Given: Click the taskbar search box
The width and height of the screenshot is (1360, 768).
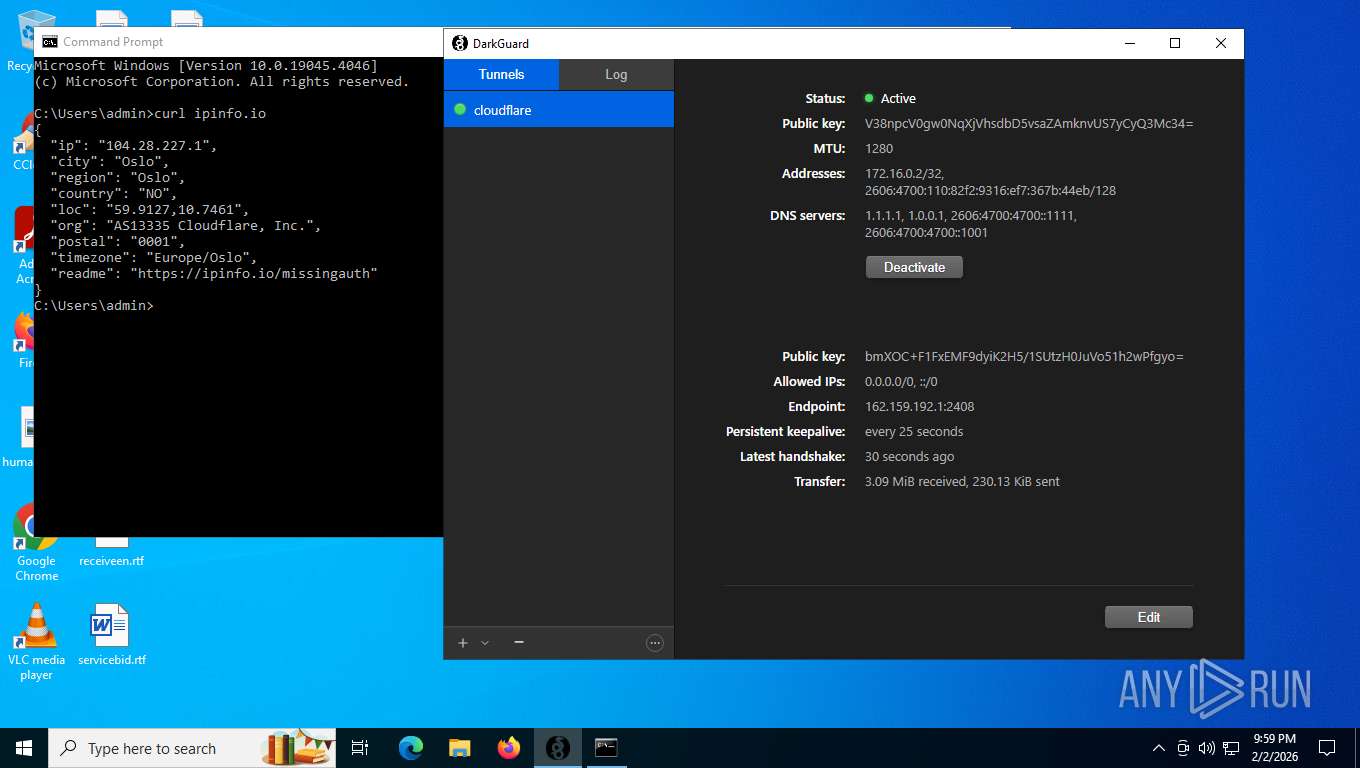Looking at the screenshot, I should click(x=192, y=748).
